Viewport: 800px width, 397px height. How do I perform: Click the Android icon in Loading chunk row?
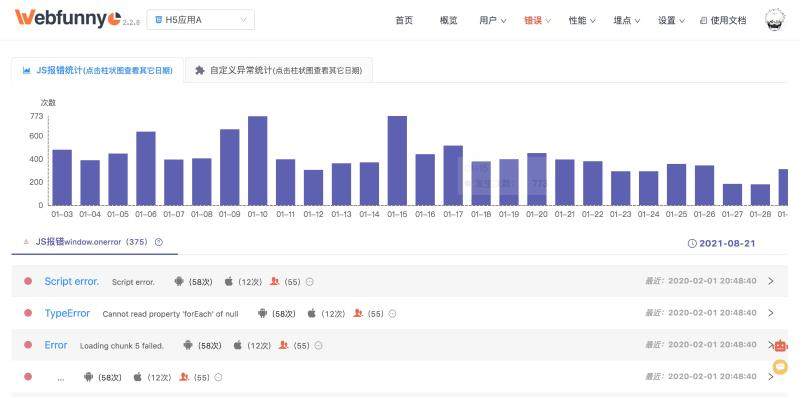pos(188,345)
